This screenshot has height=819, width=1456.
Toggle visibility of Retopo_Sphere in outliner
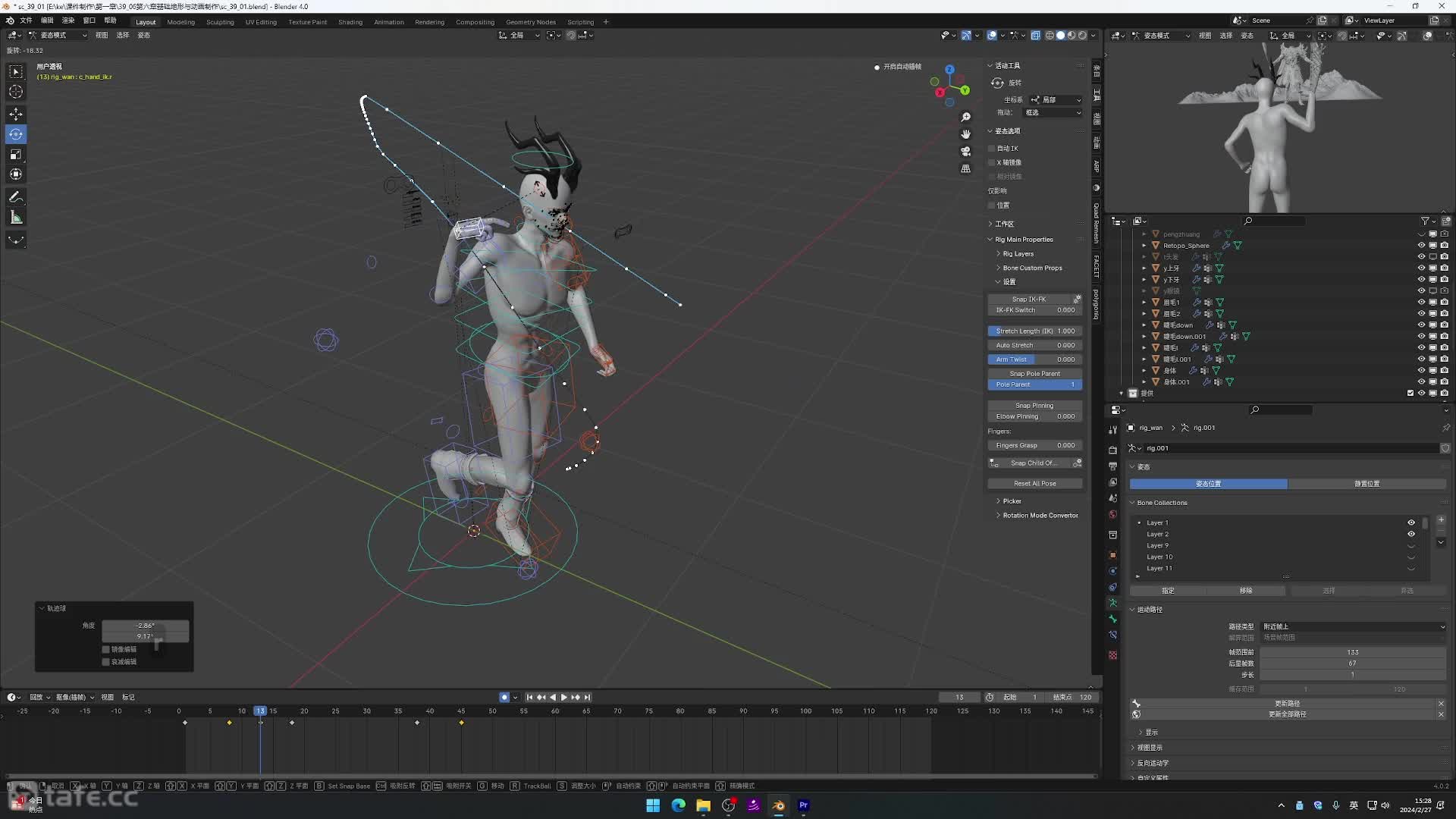[x=1421, y=246]
